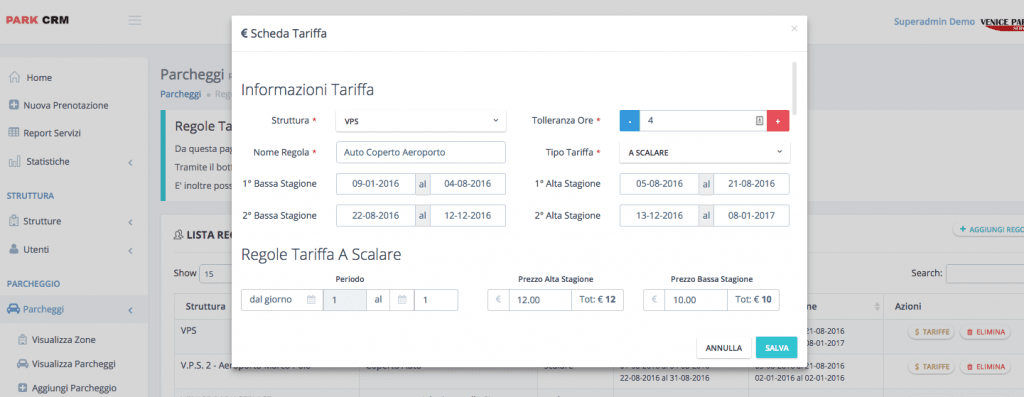Click the Nome Regola text field
Image resolution: width=1024 pixels, height=397 pixels.
pos(421,152)
